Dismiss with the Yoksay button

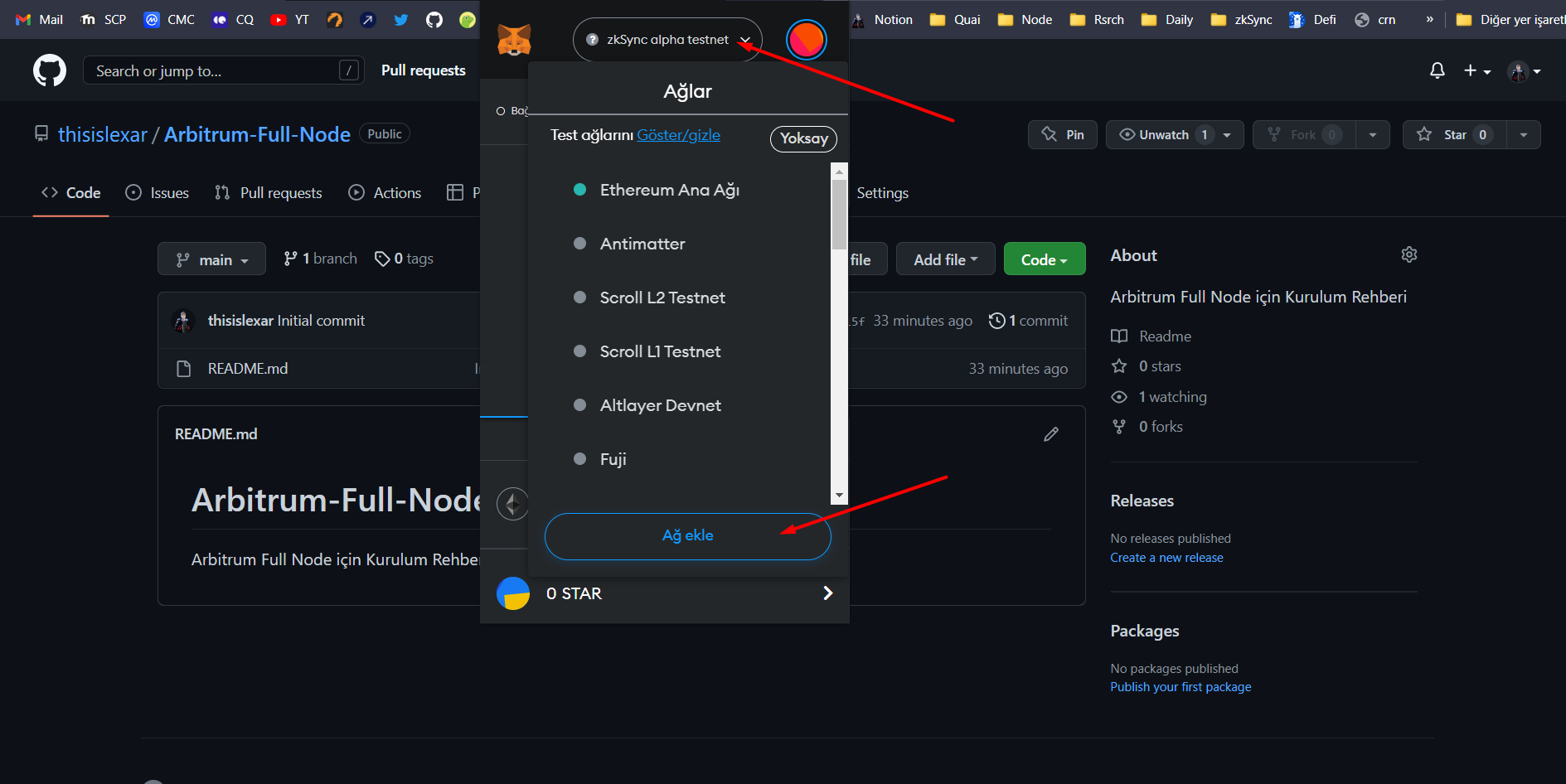pos(803,138)
